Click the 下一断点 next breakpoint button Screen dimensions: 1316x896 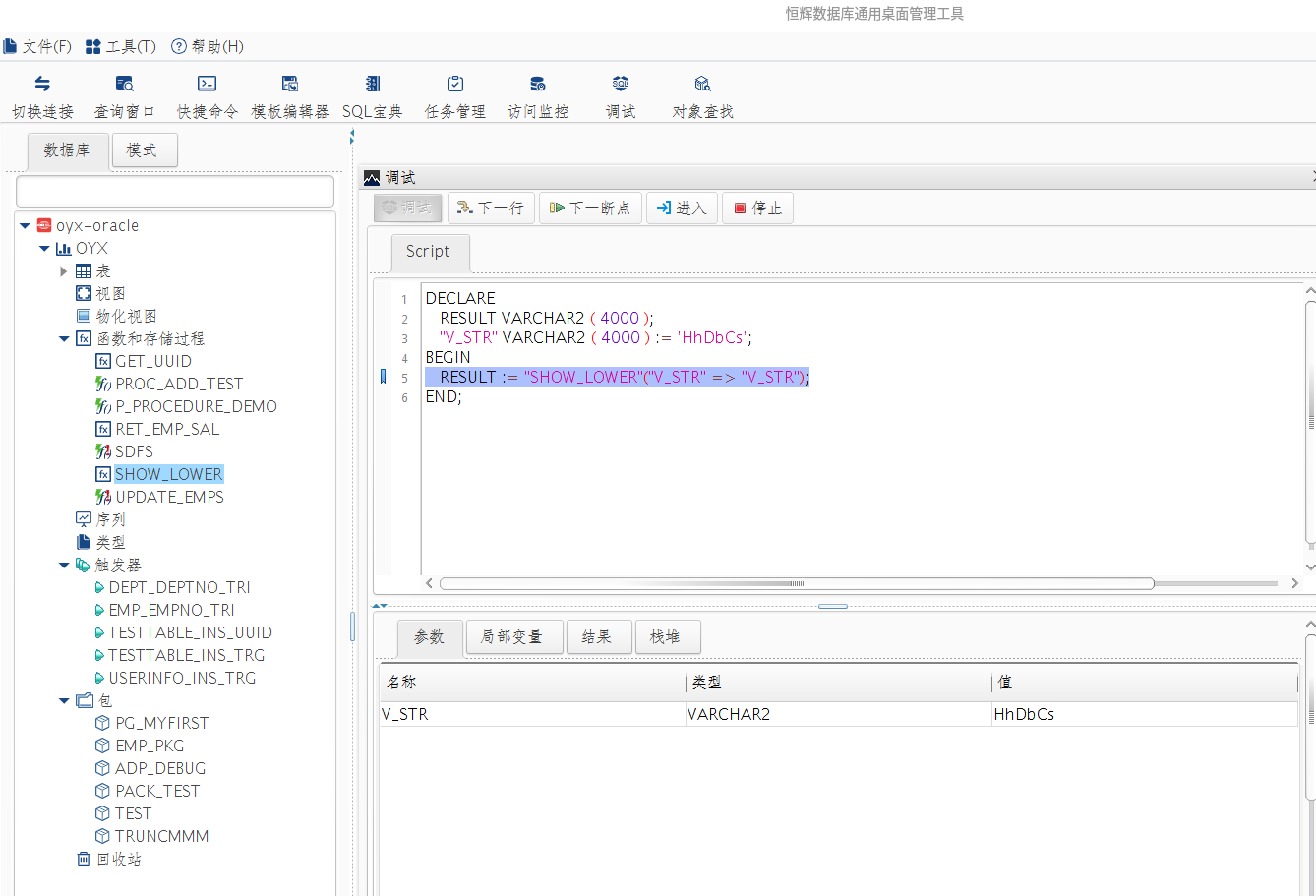pos(590,208)
